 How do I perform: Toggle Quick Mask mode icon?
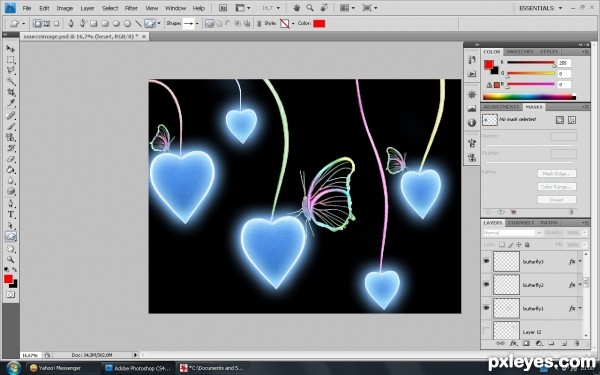pyautogui.click(x=10, y=294)
